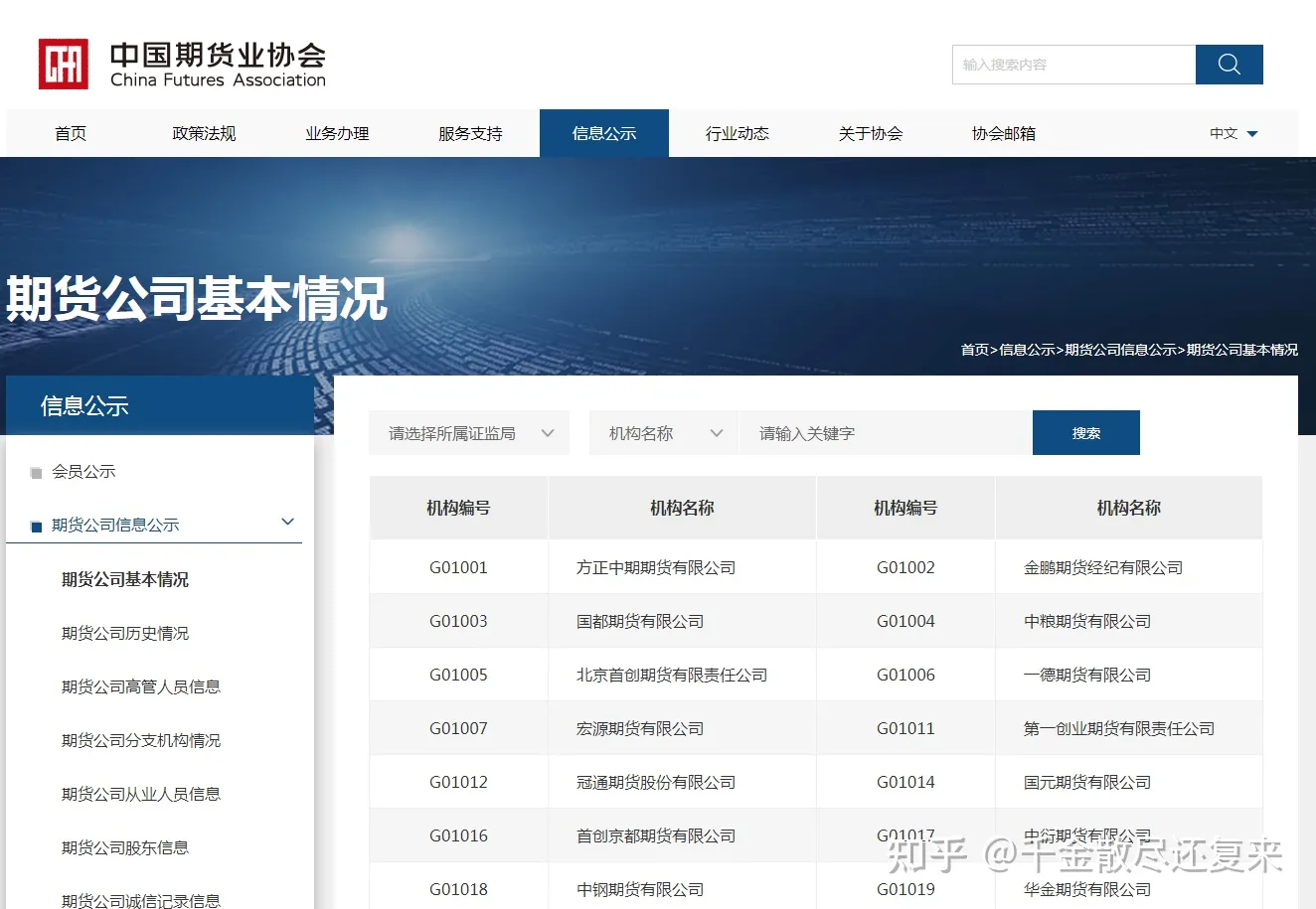This screenshot has width=1316, height=909.
Task: Open the 机构名称 filter dropdown
Action: (x=664, y=433)
